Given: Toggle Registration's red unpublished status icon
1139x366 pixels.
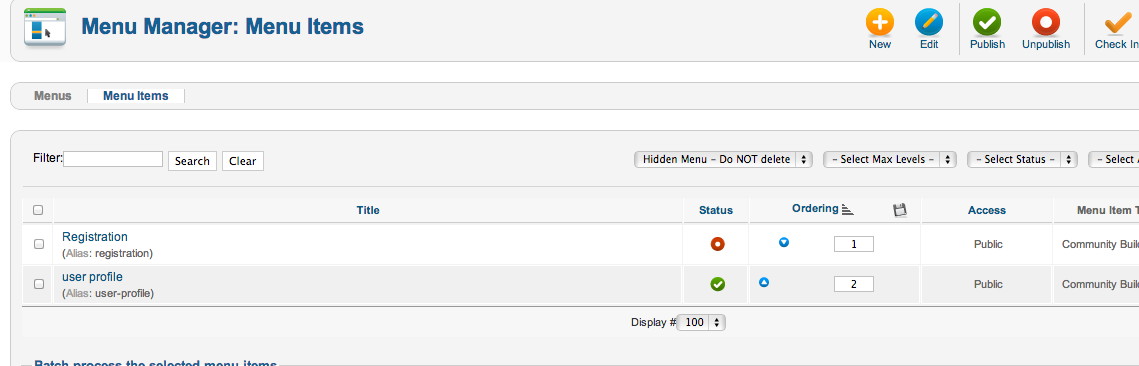Looking at the screenshot, I should (x=718, y=244).
